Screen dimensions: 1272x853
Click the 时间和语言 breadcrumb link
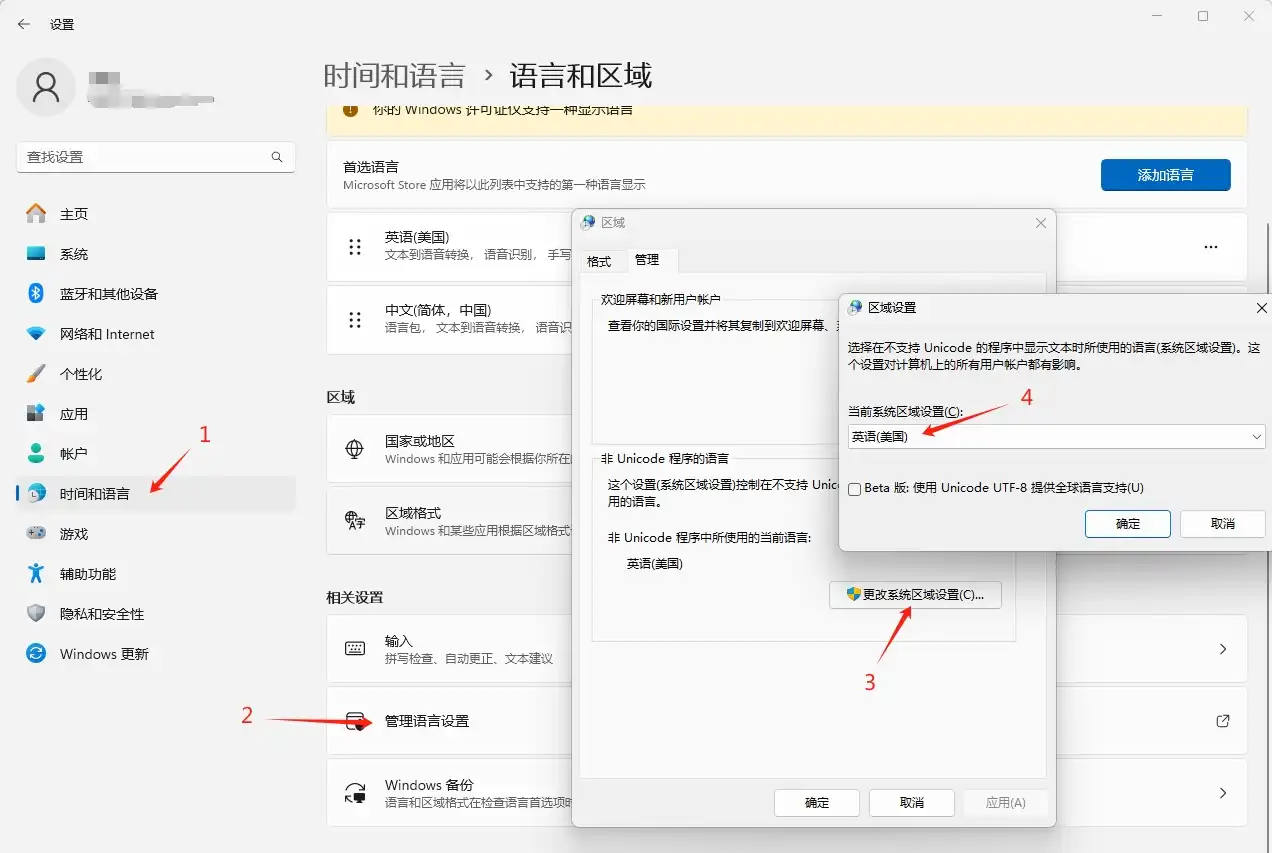(394, 76)
